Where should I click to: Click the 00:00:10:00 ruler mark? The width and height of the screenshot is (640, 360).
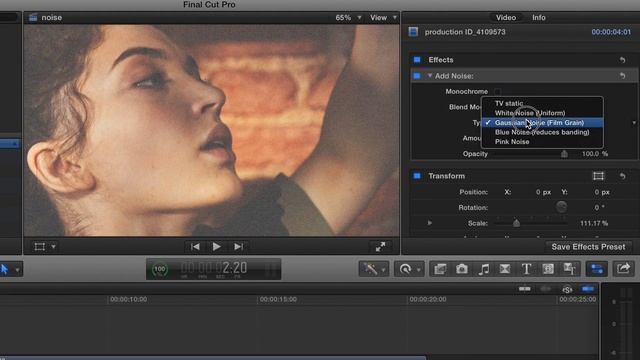tap(128, 299)
